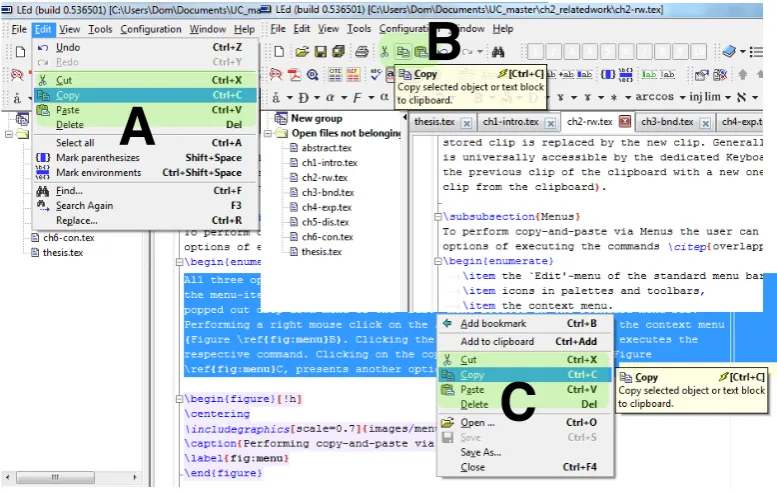Click the Open folder toolbar icon
Viewport: 777px width, 494px height.
[302, 52]
